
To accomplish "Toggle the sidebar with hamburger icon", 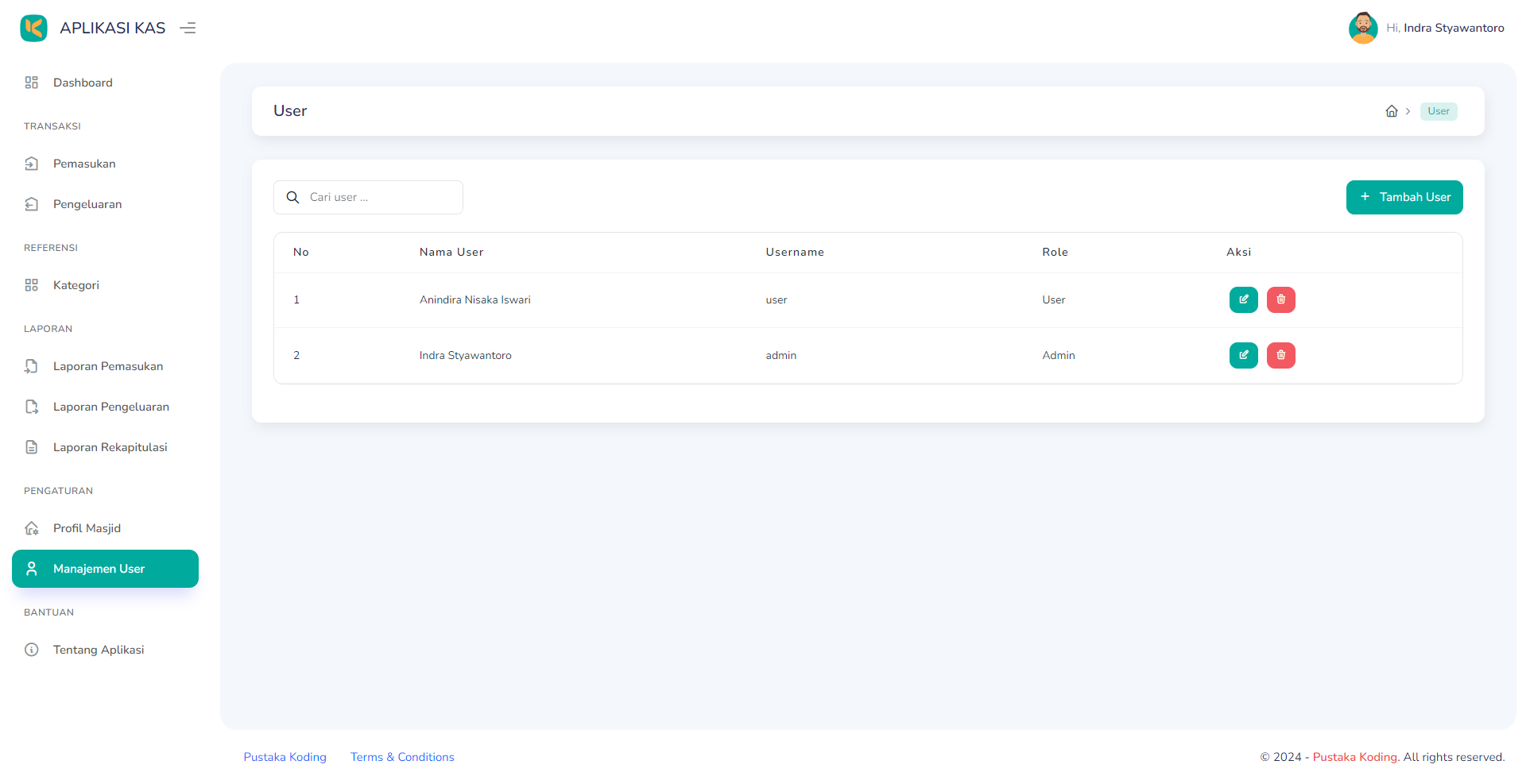I will 188,28.
